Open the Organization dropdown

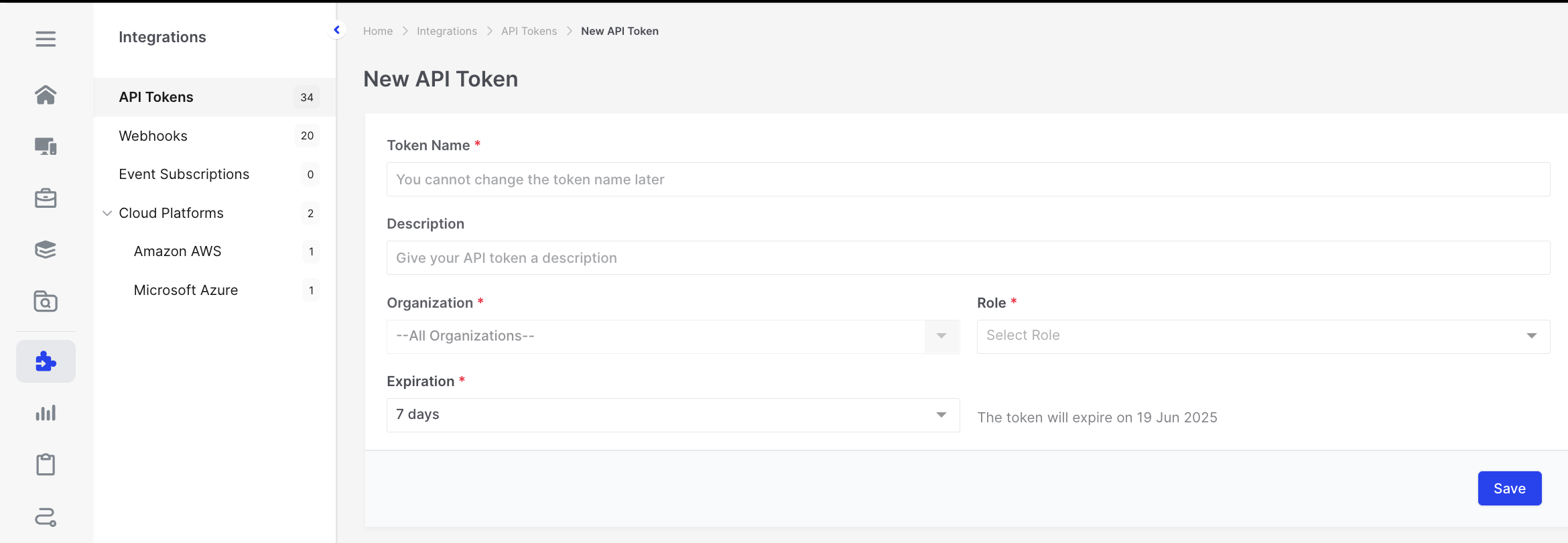tap(673, 337)
